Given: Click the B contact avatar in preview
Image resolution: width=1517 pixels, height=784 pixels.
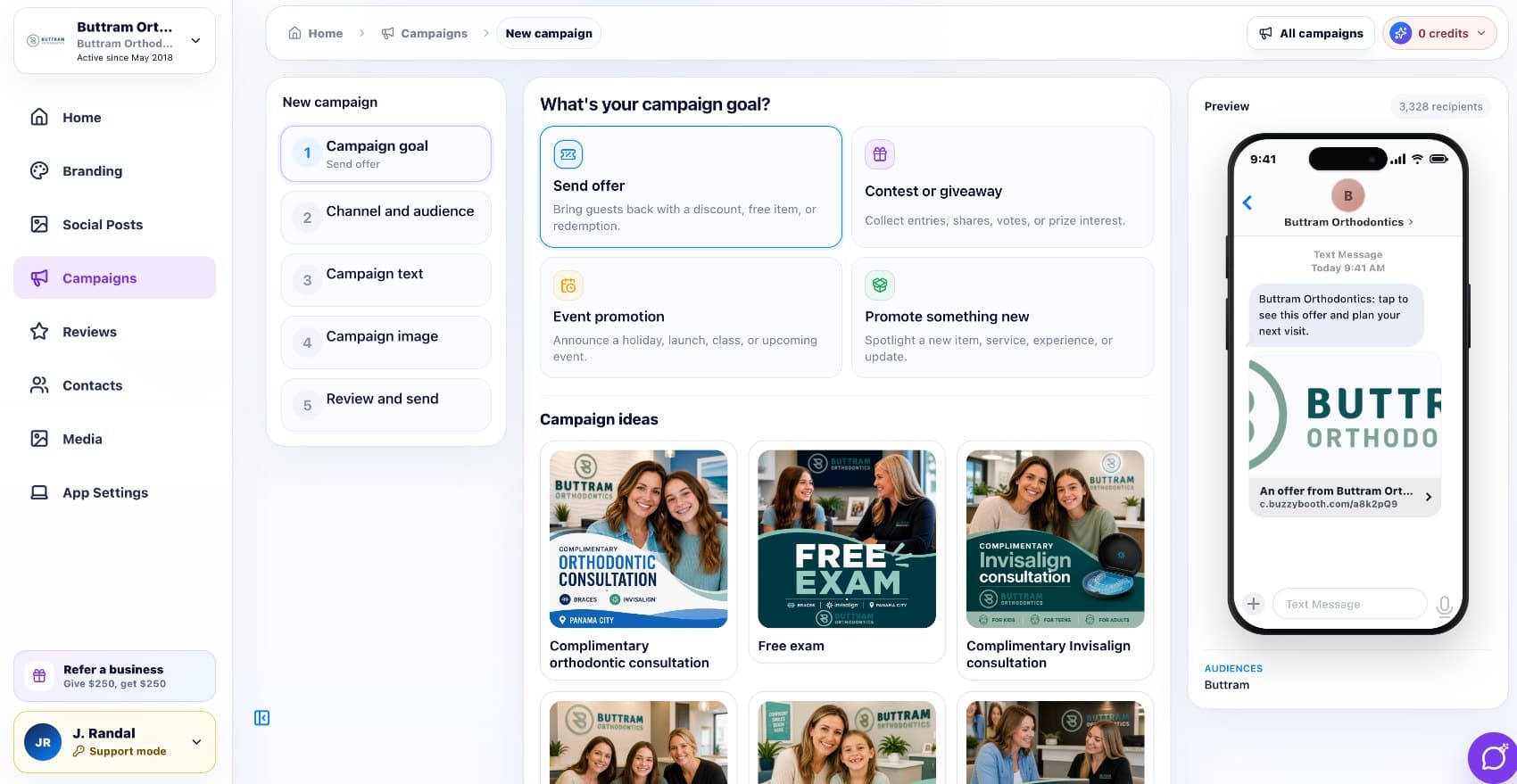Looking at the screenshot, I should [x=1347, y=195].
